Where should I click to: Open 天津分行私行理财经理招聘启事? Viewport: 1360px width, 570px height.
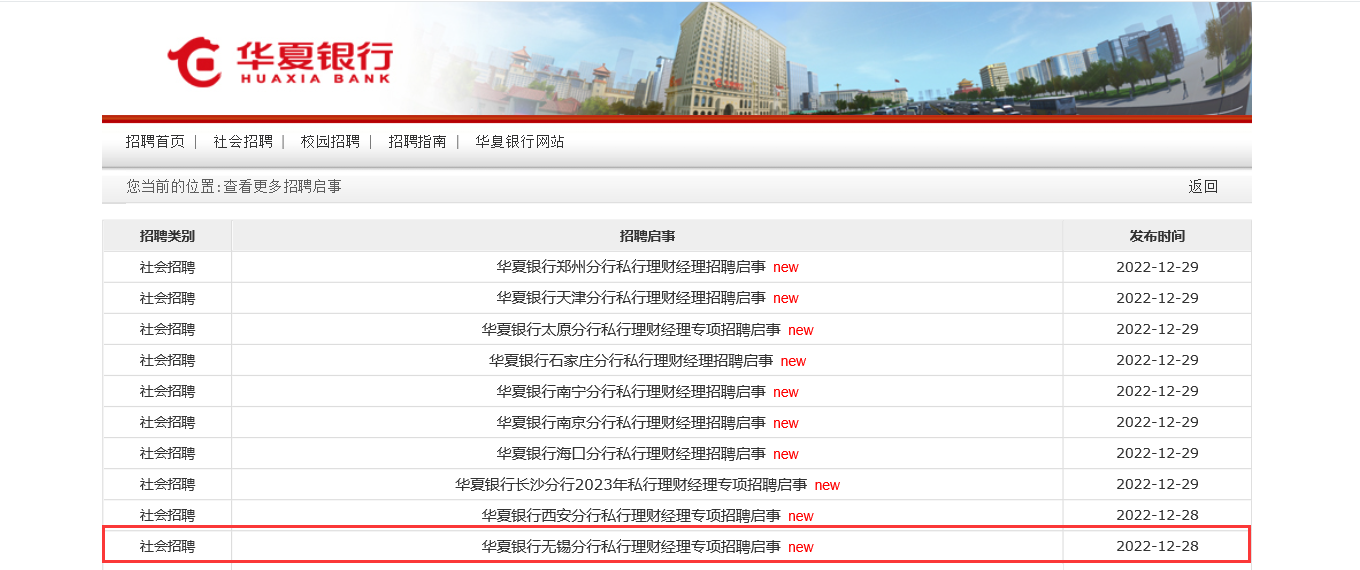(x=631, y=298)
